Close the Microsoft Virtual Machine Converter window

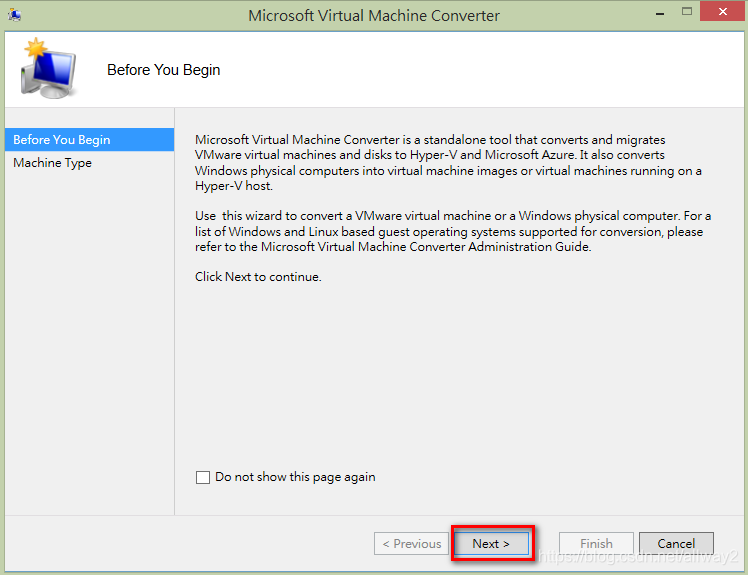723,11
